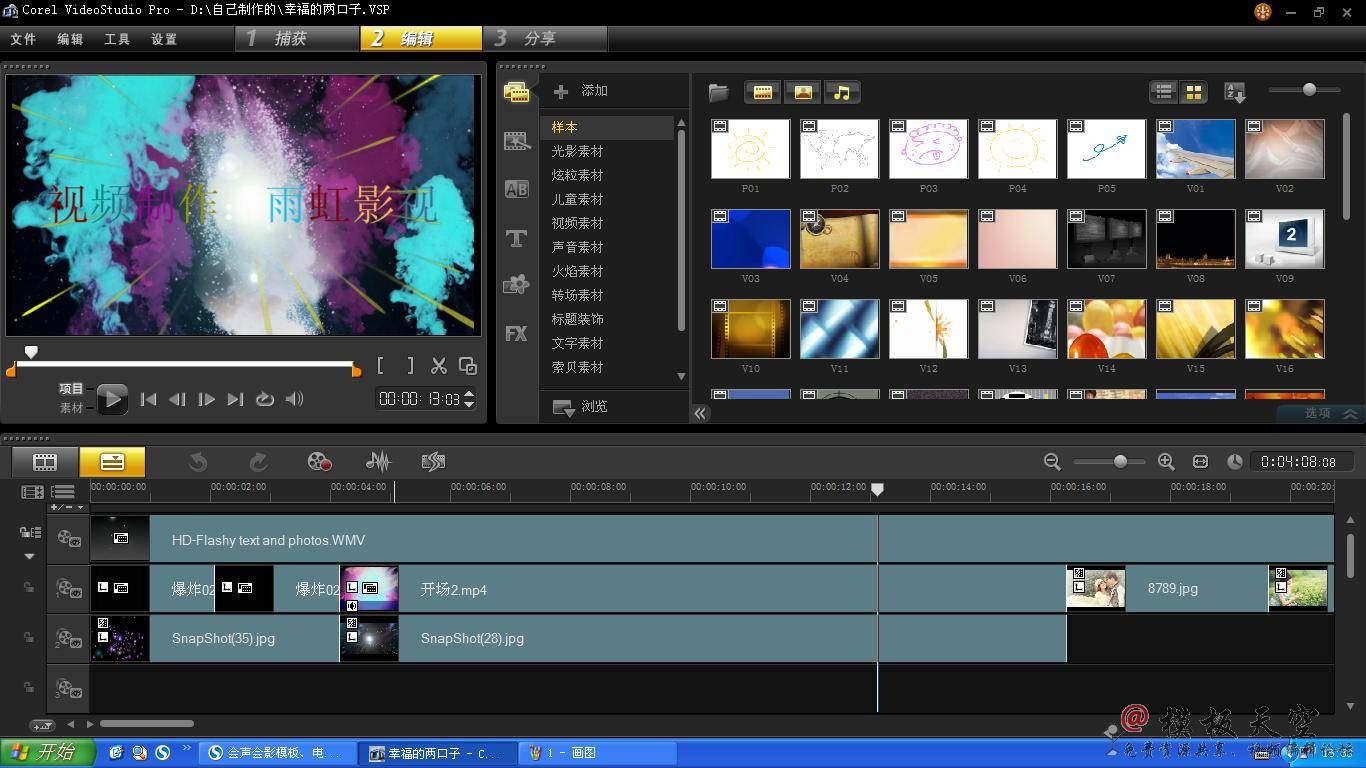Click the preview scrubber handle
Screen dimensions: 1366x768
(x=31, y=352)
